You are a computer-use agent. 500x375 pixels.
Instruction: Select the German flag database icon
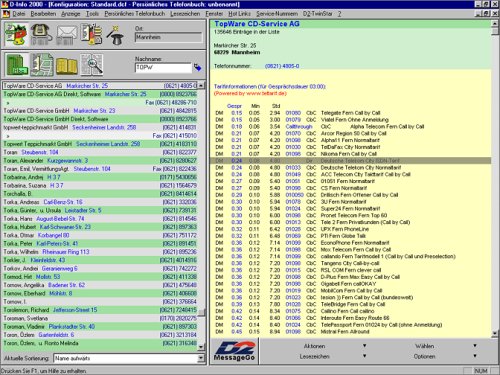coord(91,34)
